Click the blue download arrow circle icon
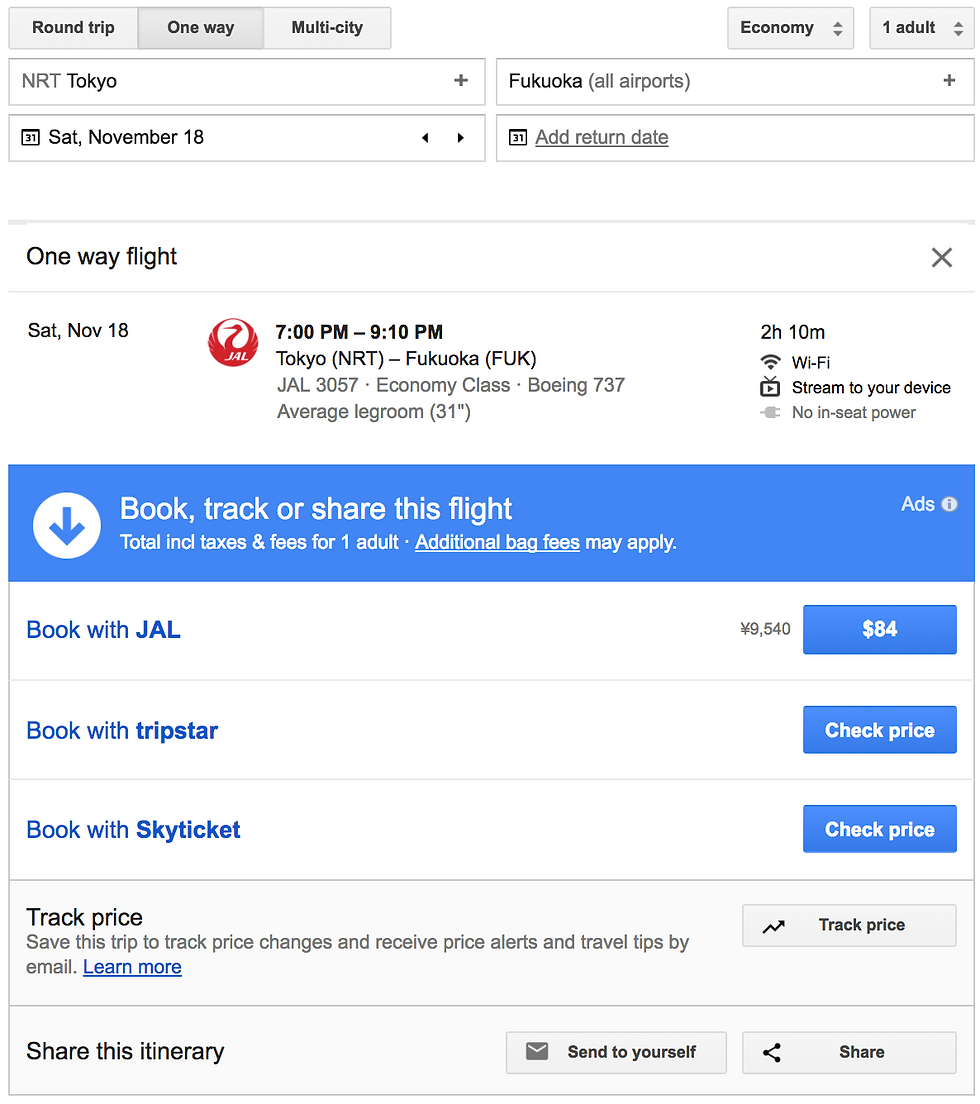The image size is (980, 1104). 67,525
